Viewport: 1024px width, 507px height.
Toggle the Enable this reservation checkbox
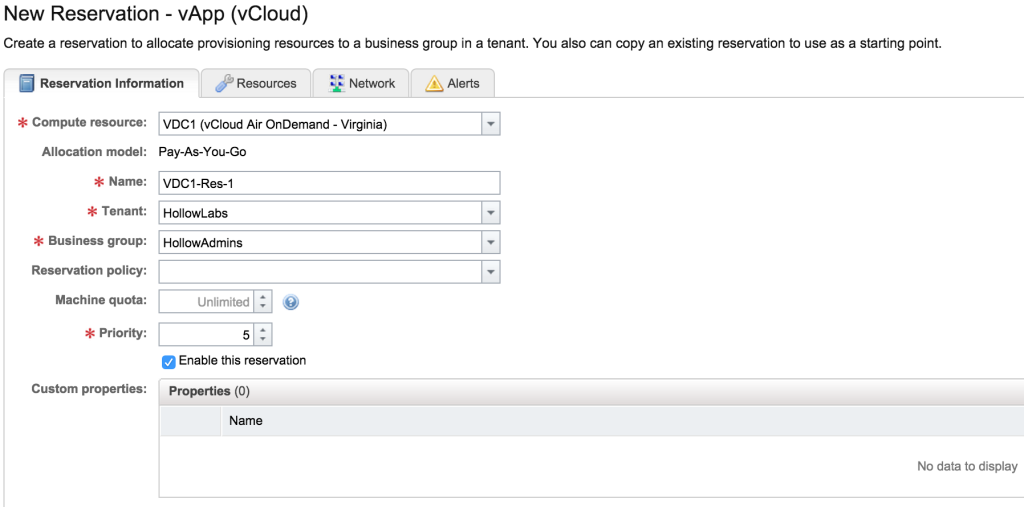click(169, 361)
